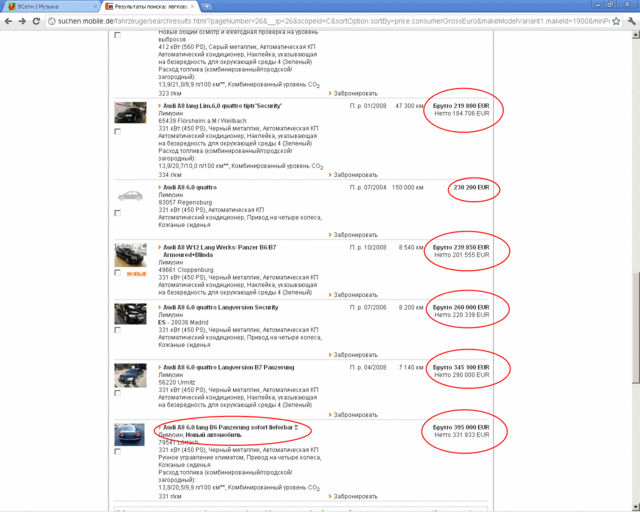This screenshot has height=512, width=640.
Task: Reload the page with the refresh icon
Action: tap(36, 21)
